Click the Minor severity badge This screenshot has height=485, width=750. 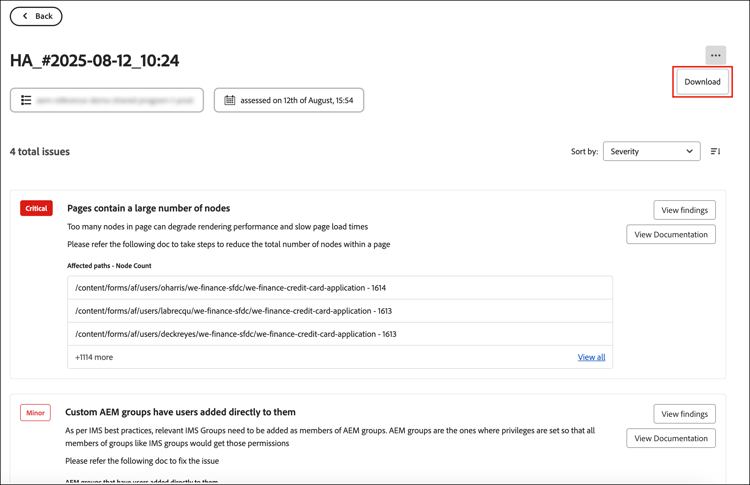click(35, 412)
